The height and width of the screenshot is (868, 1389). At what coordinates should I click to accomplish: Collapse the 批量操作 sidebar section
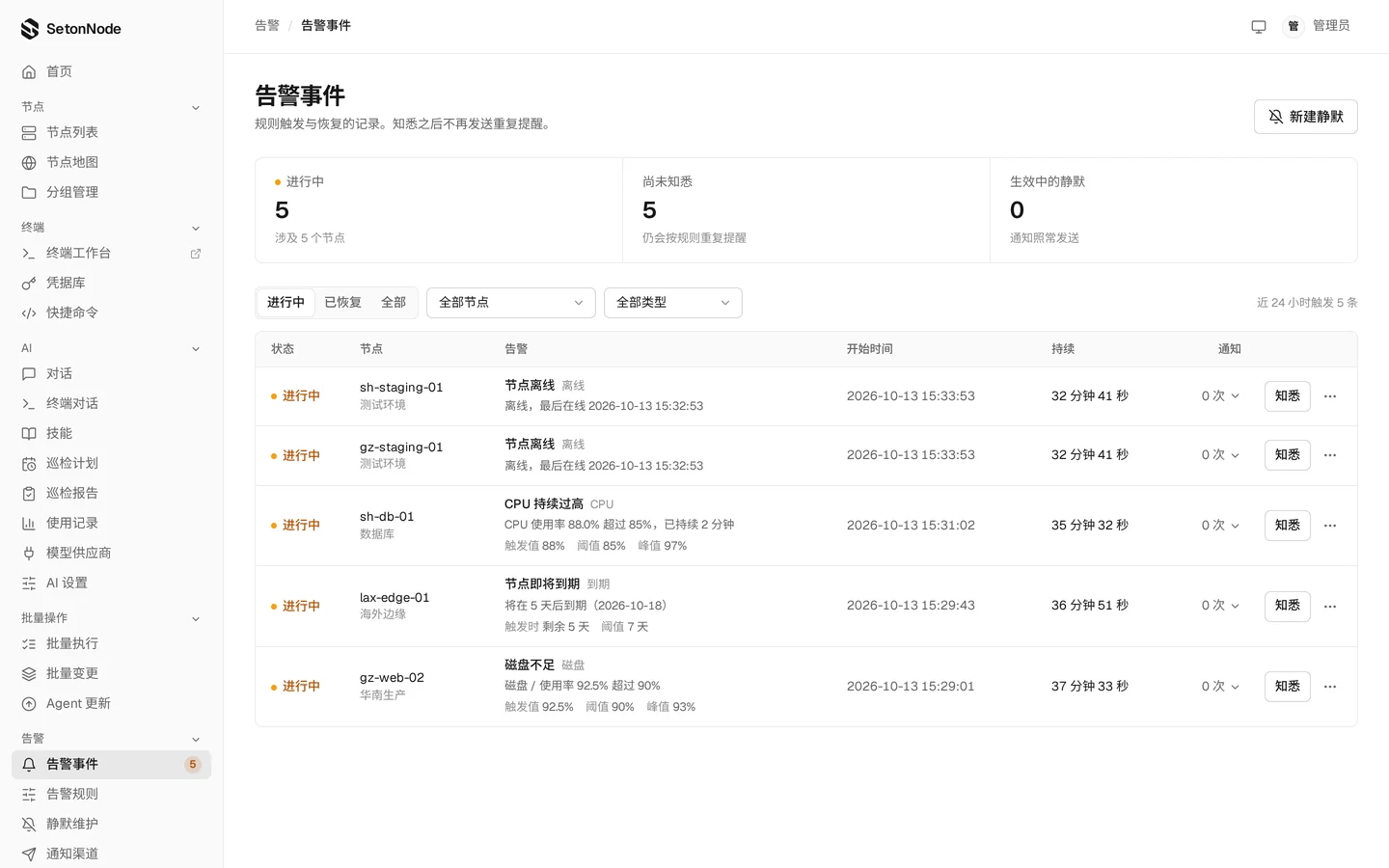point(196,619)
